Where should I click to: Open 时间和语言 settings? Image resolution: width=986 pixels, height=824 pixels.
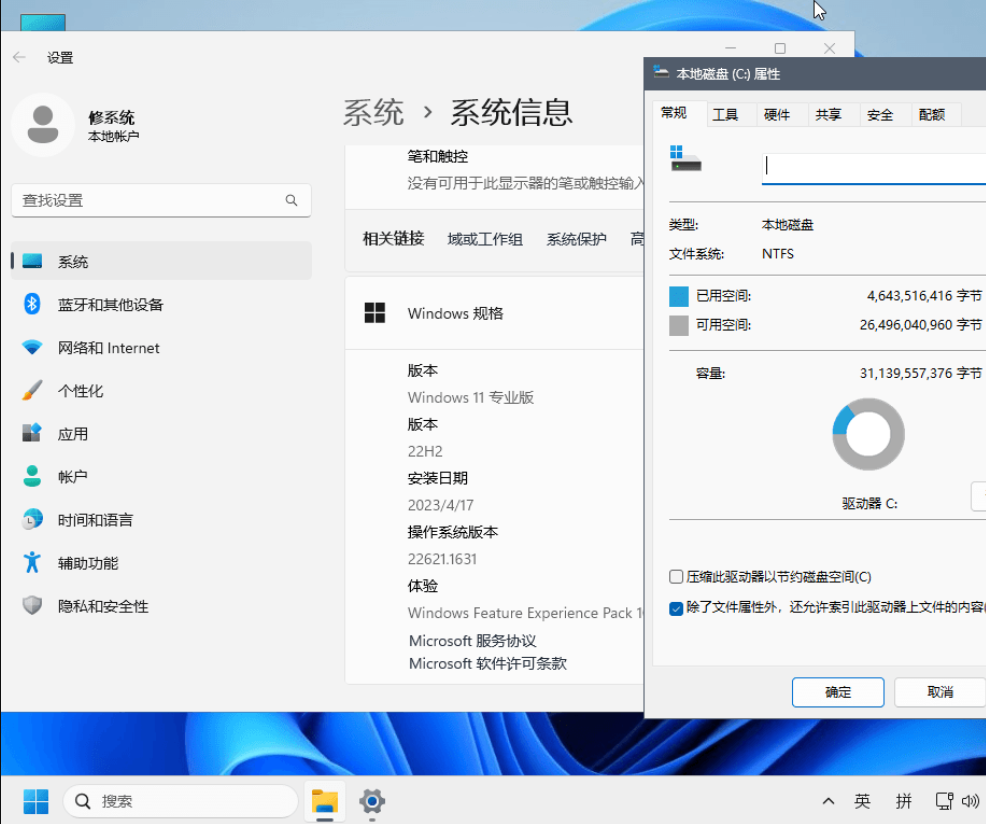[x=162, y=520]
